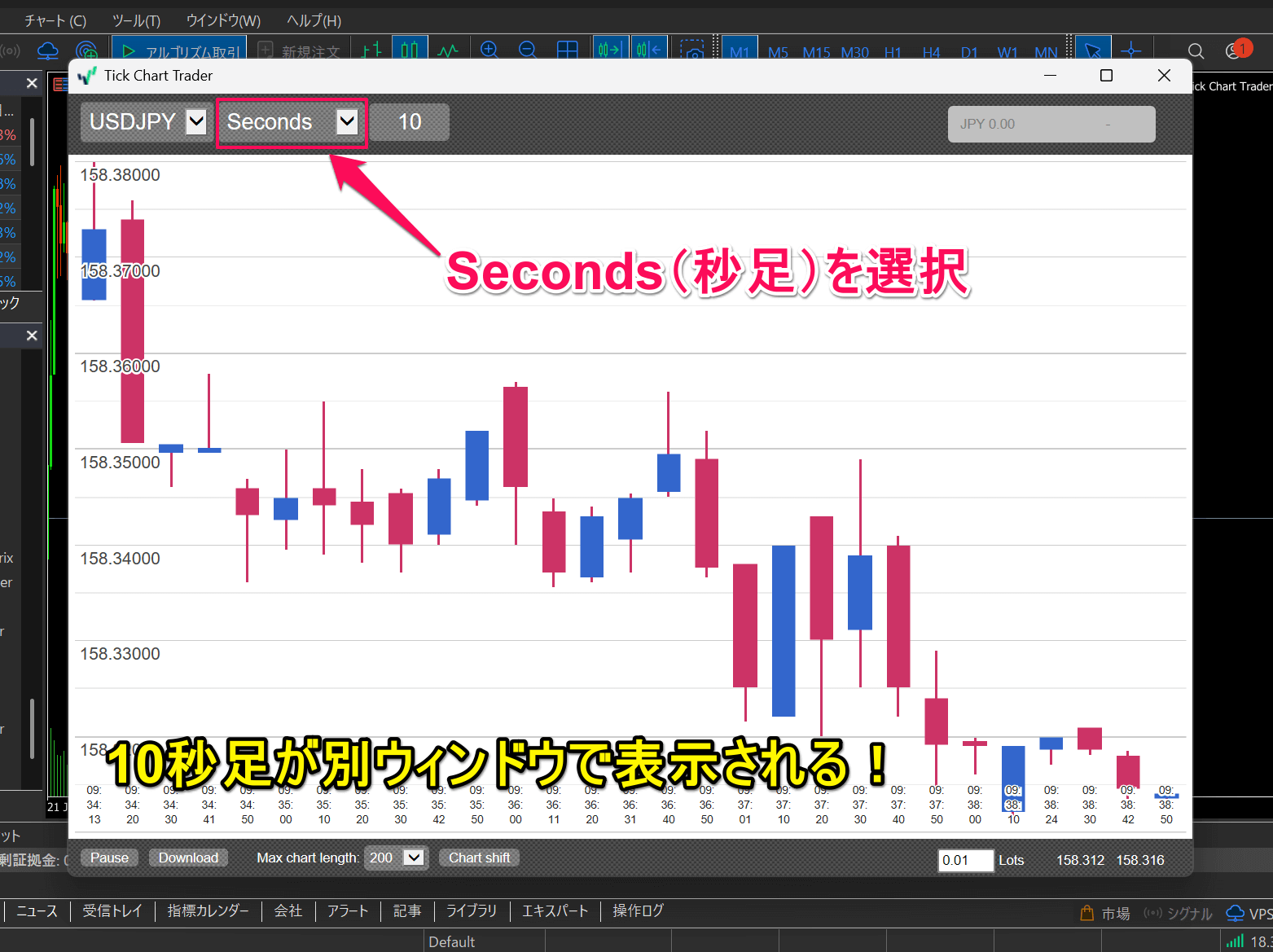Click the 0.01 lot size input field
1273x952 pixels.
[966, 860]
